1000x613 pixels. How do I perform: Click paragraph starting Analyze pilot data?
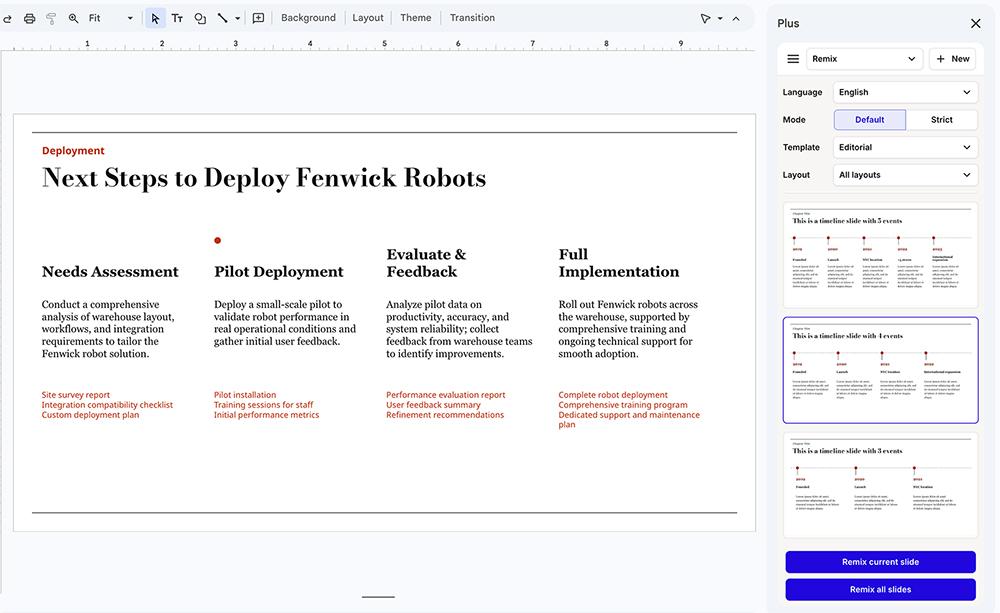pyautogui.click(x=459, y=329)
